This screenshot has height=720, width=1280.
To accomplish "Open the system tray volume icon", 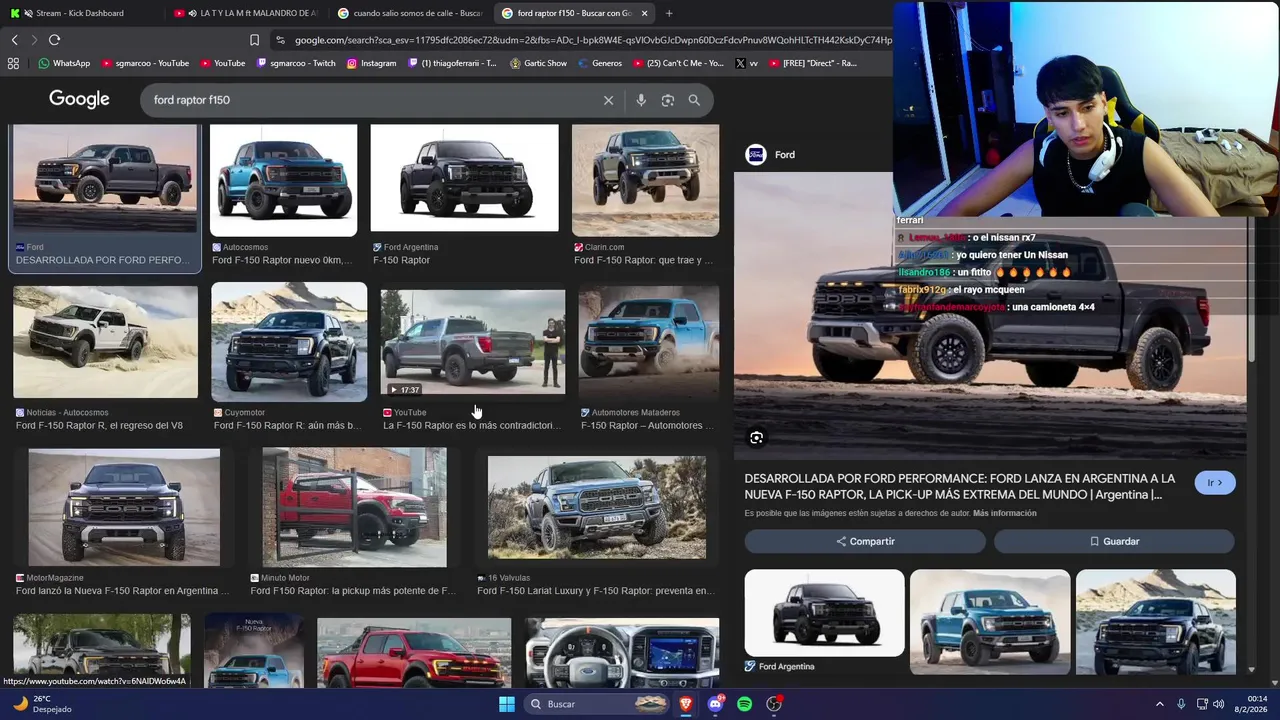I will (1218, 704).
